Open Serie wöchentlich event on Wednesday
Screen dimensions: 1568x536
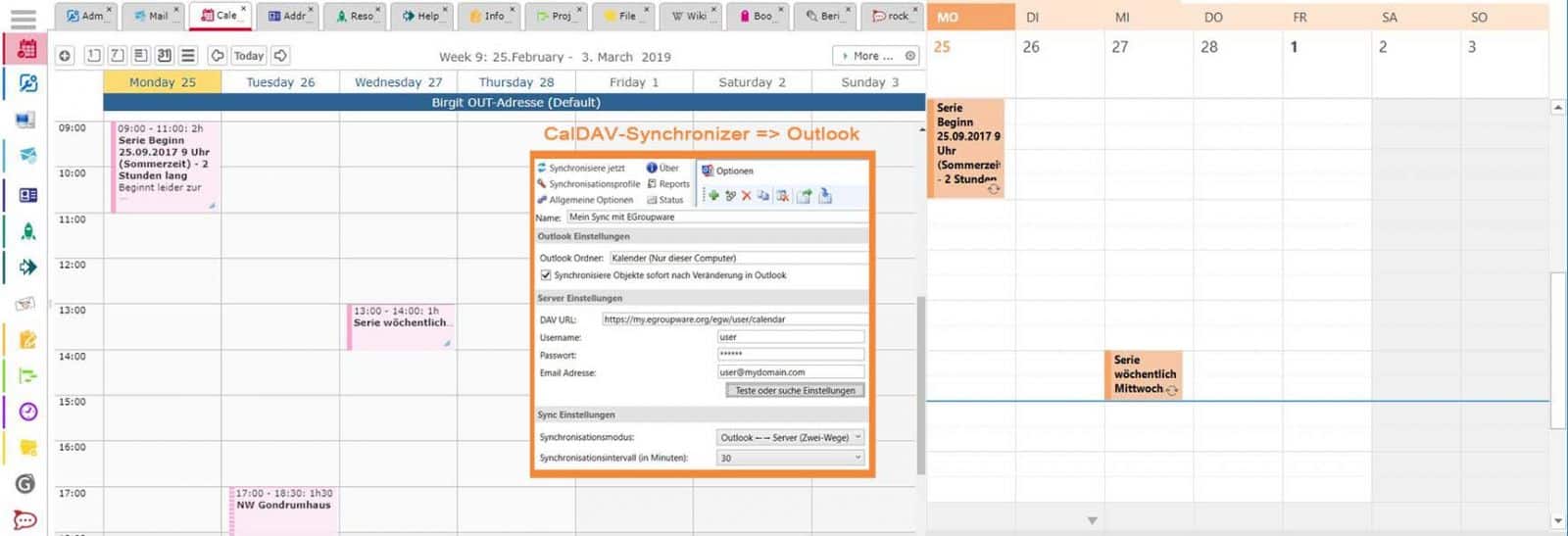click(x=400, y=323)
